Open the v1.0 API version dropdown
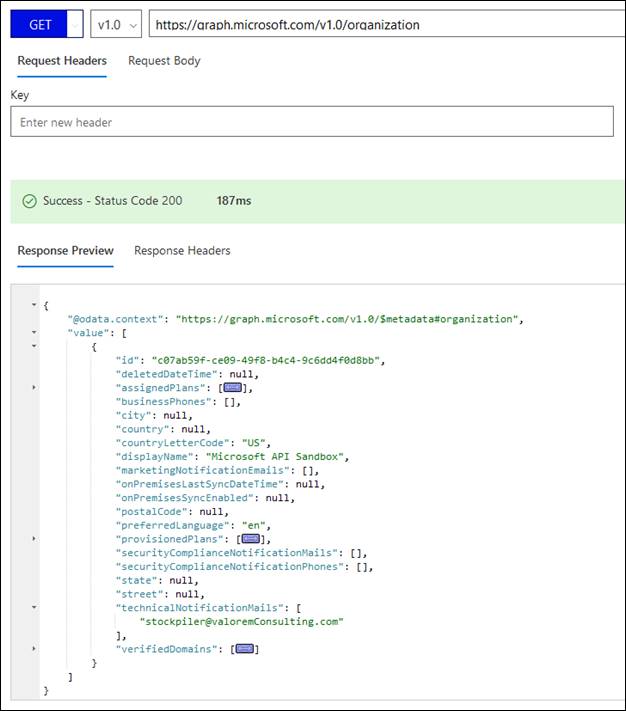 pos(116,24)
